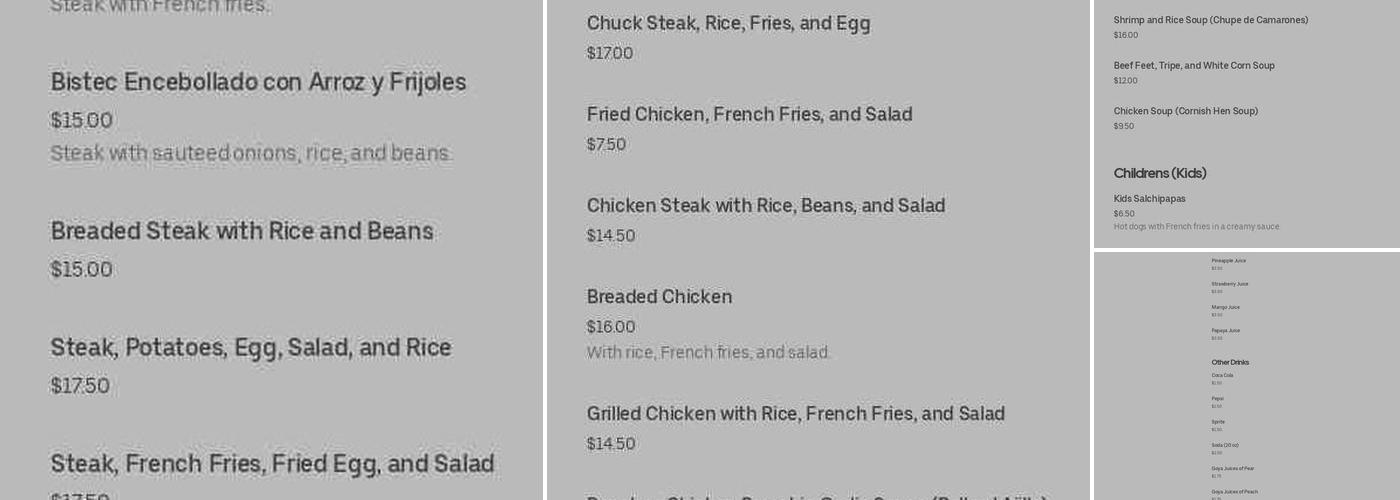
Task: Choose Beef Feet, Tripe, and White Corn Soup
Action: coord(1193,66)
